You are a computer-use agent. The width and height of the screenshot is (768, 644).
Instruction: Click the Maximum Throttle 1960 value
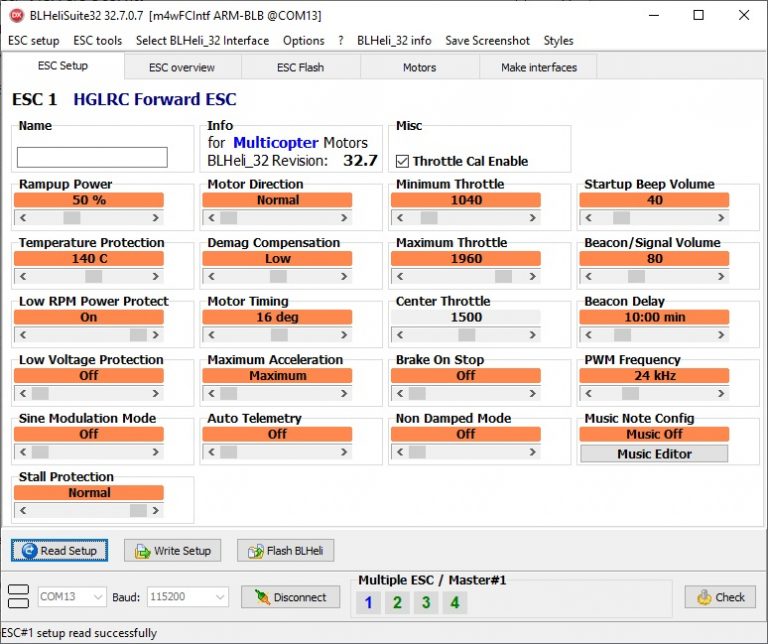(x=466, y=259)
